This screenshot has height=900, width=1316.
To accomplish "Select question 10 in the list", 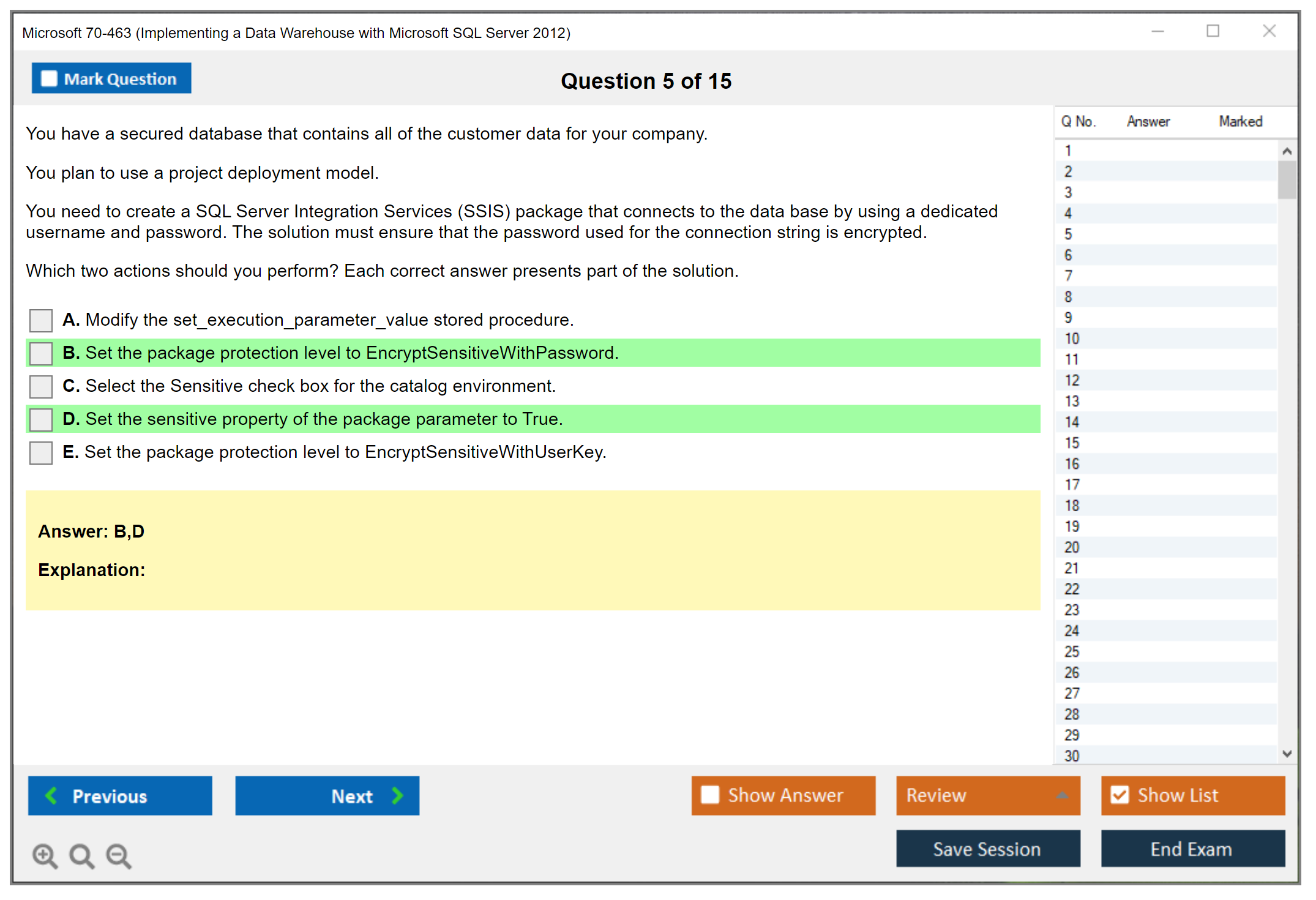I will [1072, 339].
